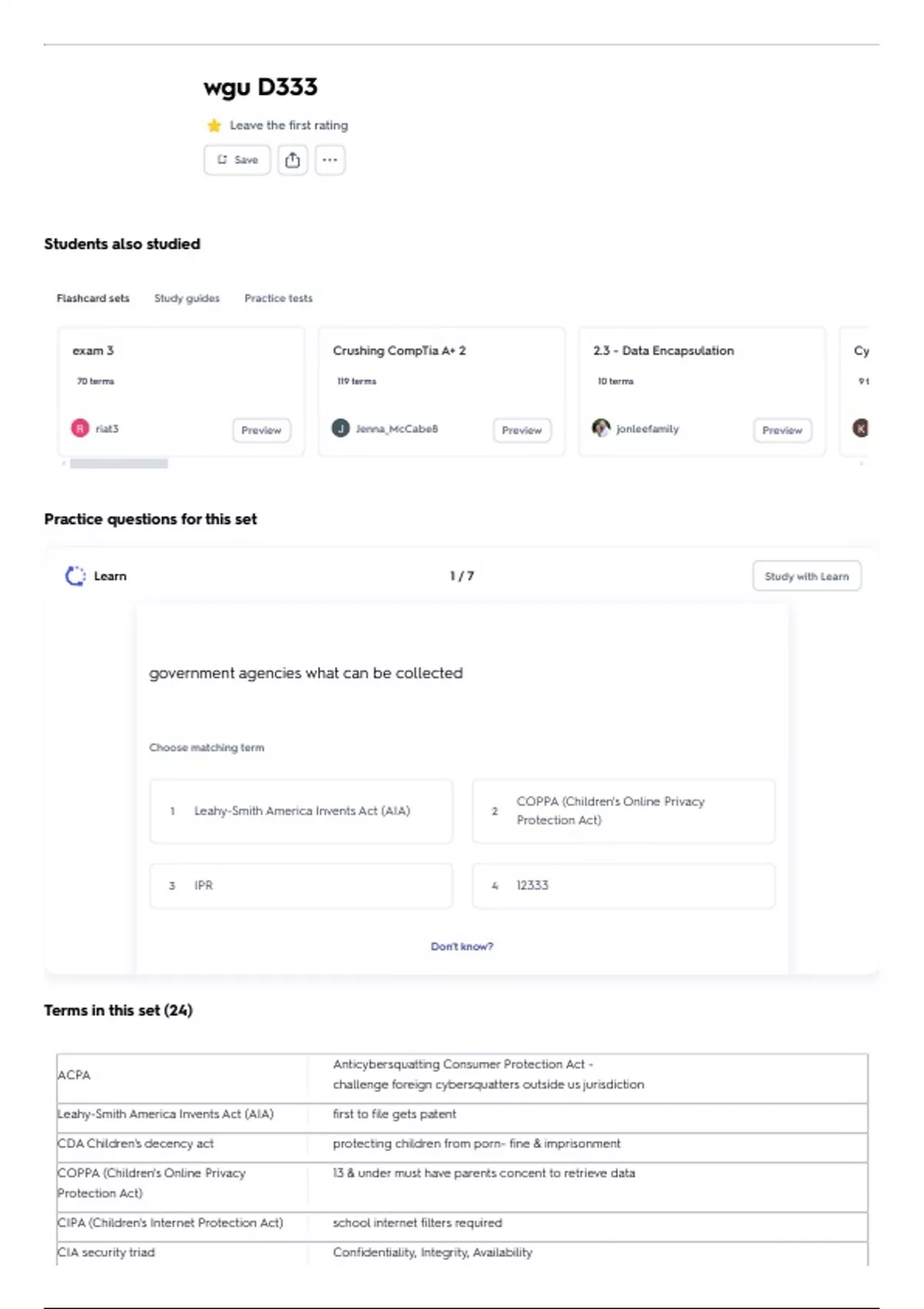The height and width of the screenshot is (1309, 924).
Task: Save this wgu D333 set
Action: [237, 160]
